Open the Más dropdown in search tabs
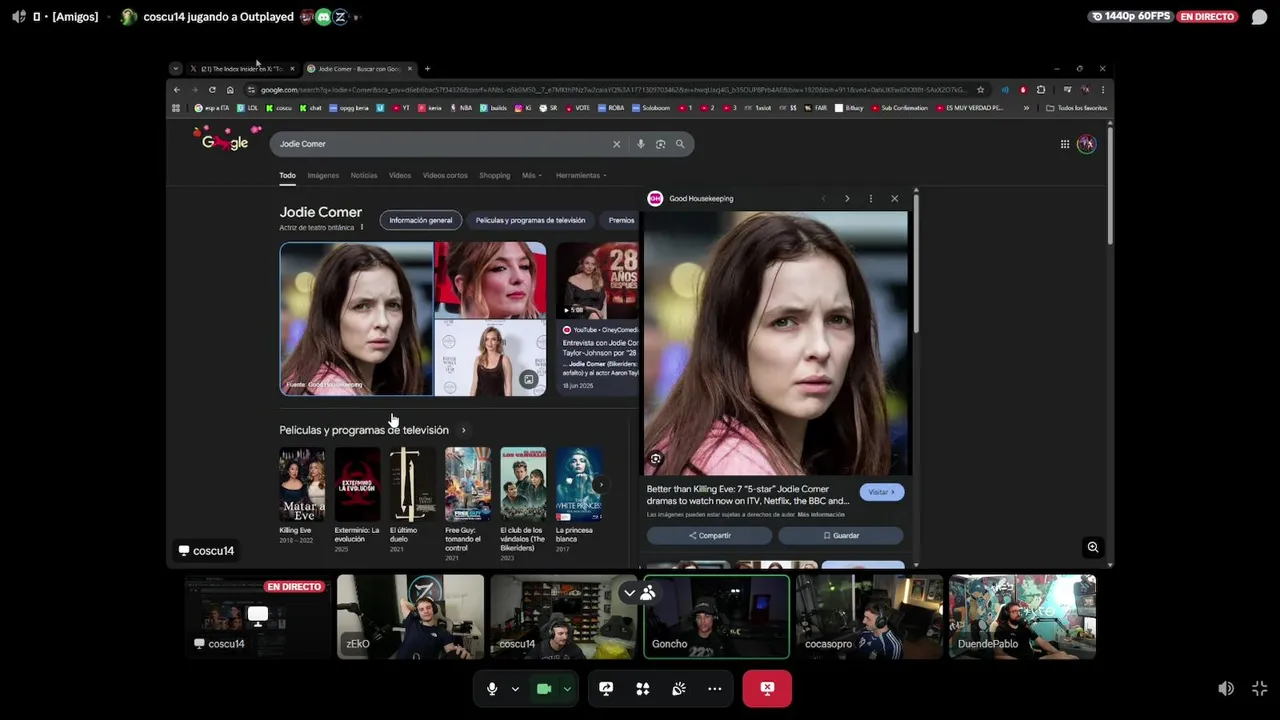Image resolution: width=1280 pixels, height=720 pixels. (x=531, y=175)
